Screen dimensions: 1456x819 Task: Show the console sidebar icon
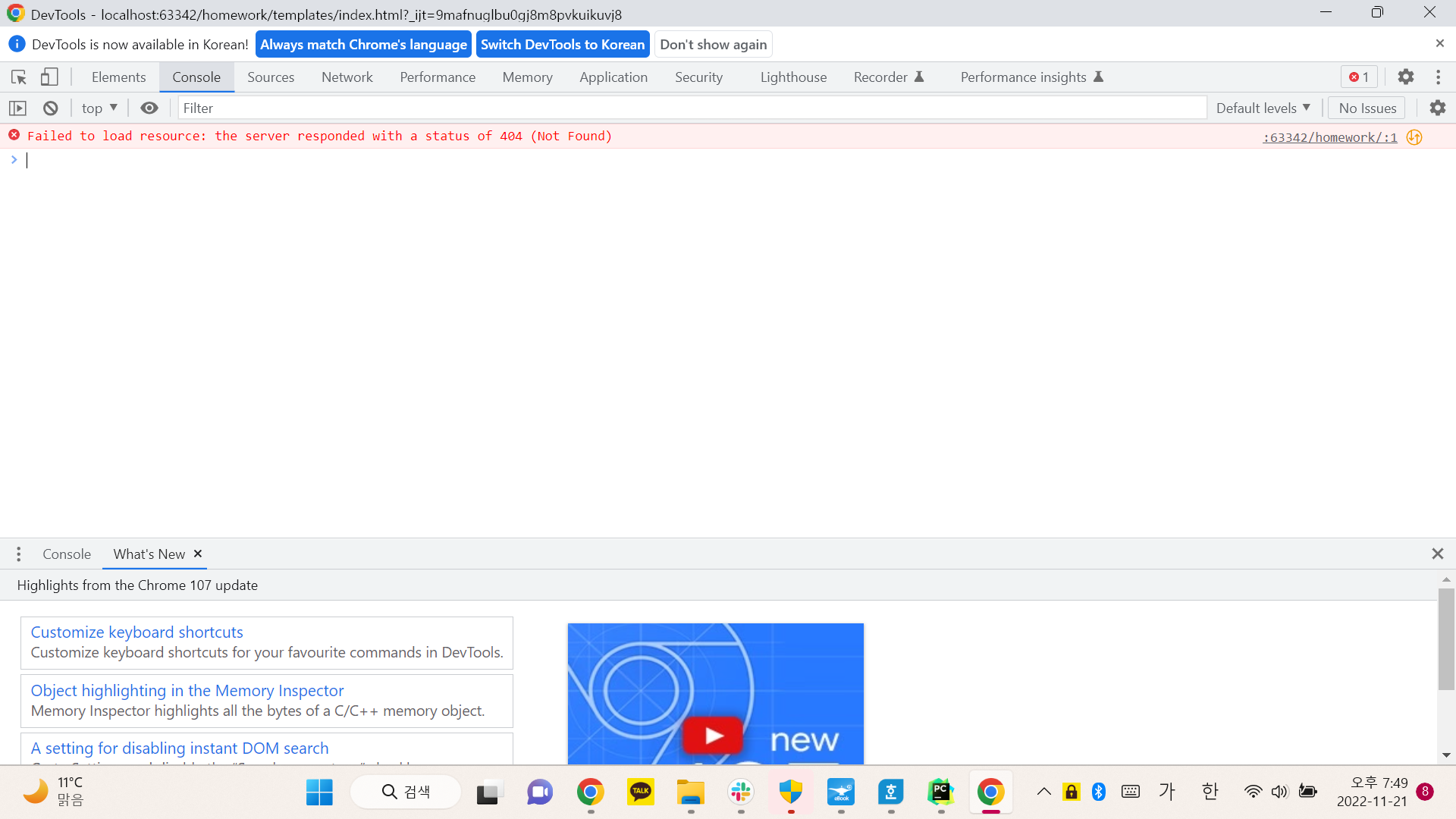pos(18,108)
